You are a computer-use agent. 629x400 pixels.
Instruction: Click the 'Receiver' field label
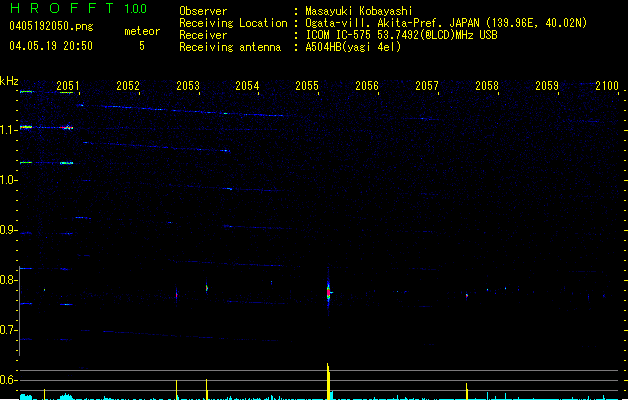click(x=203, y=35)
